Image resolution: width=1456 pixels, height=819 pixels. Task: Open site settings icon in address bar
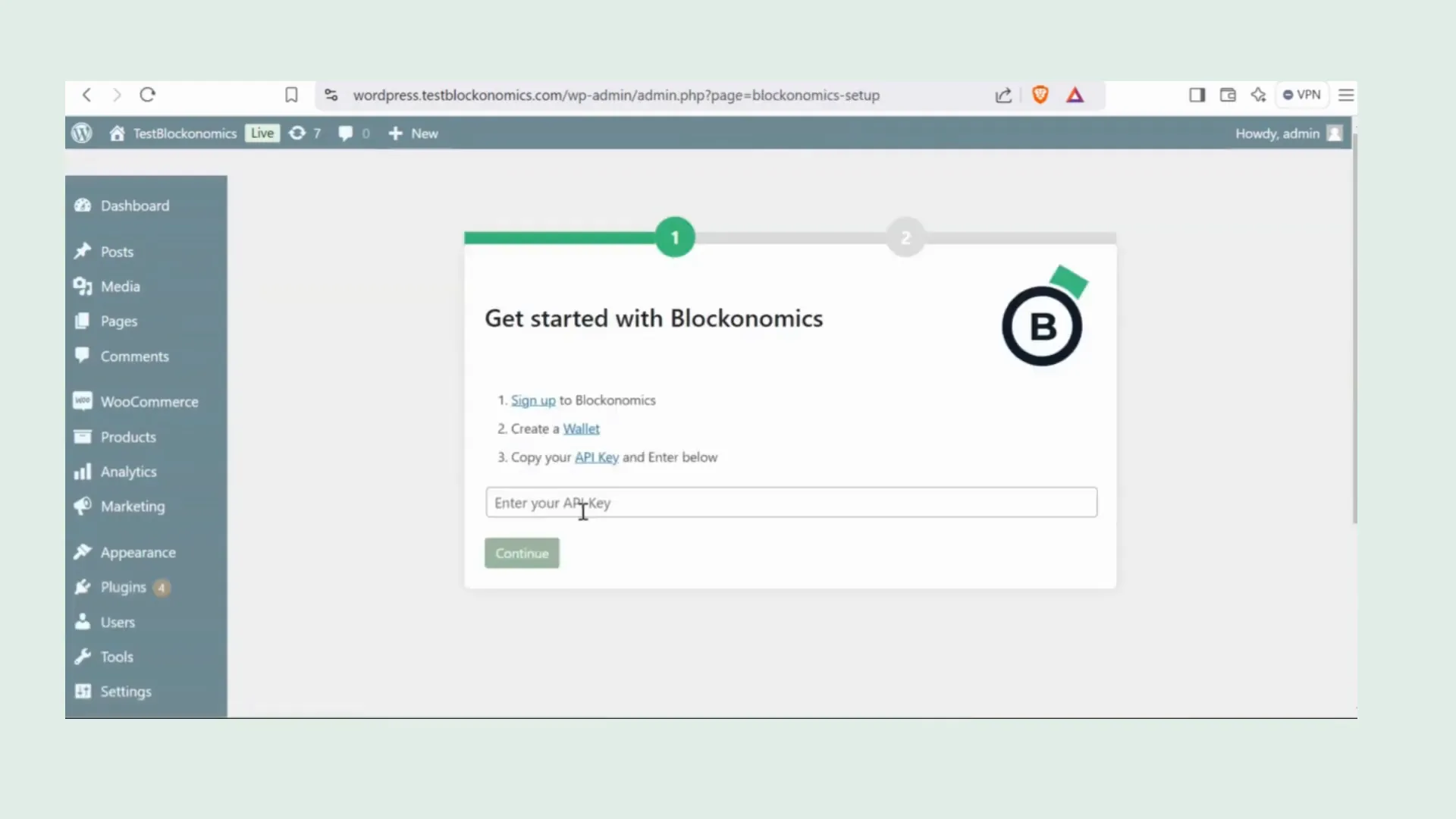[x=331, y=95]
